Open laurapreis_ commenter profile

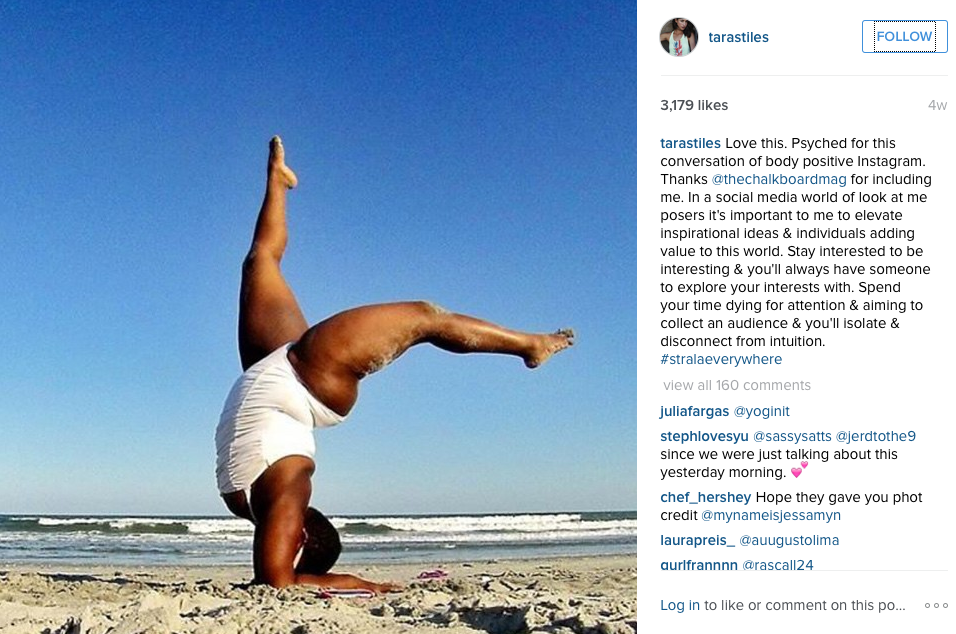[697, 540]
